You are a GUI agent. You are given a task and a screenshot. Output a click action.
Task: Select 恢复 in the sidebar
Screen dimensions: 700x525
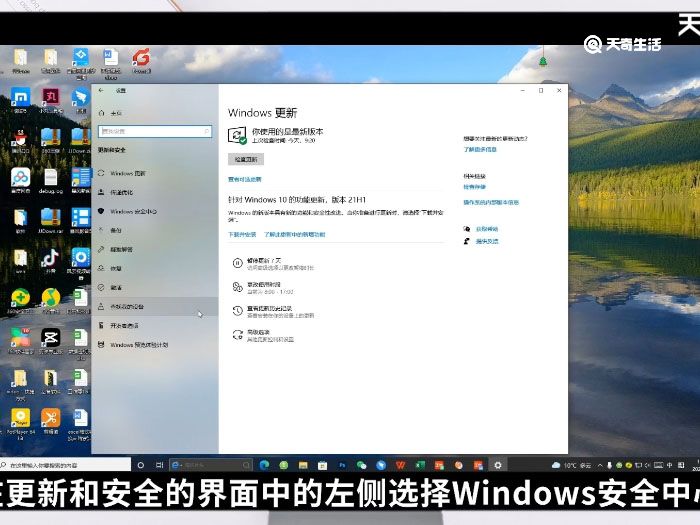click(155, 268)
